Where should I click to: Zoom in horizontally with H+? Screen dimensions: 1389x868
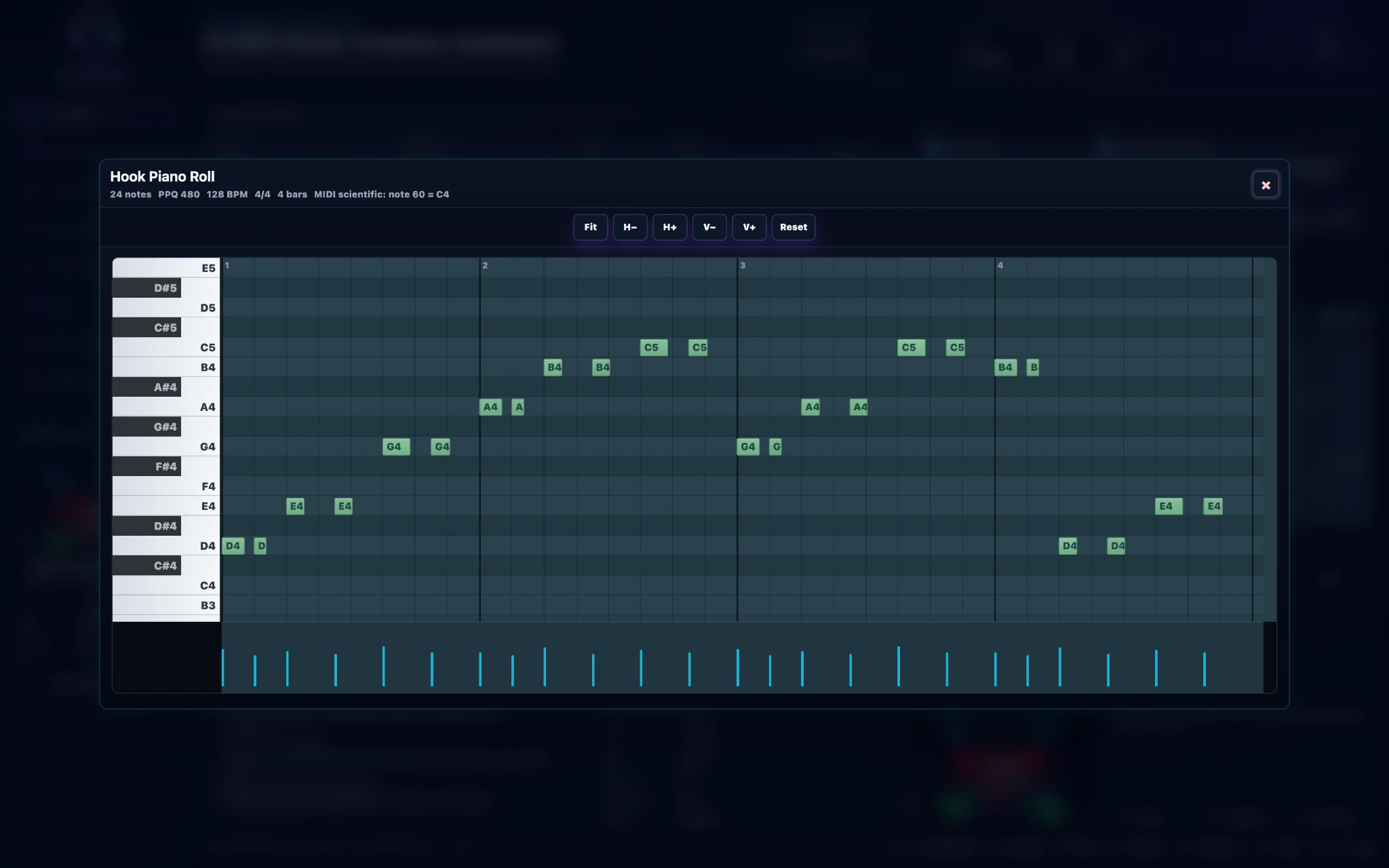669,227
